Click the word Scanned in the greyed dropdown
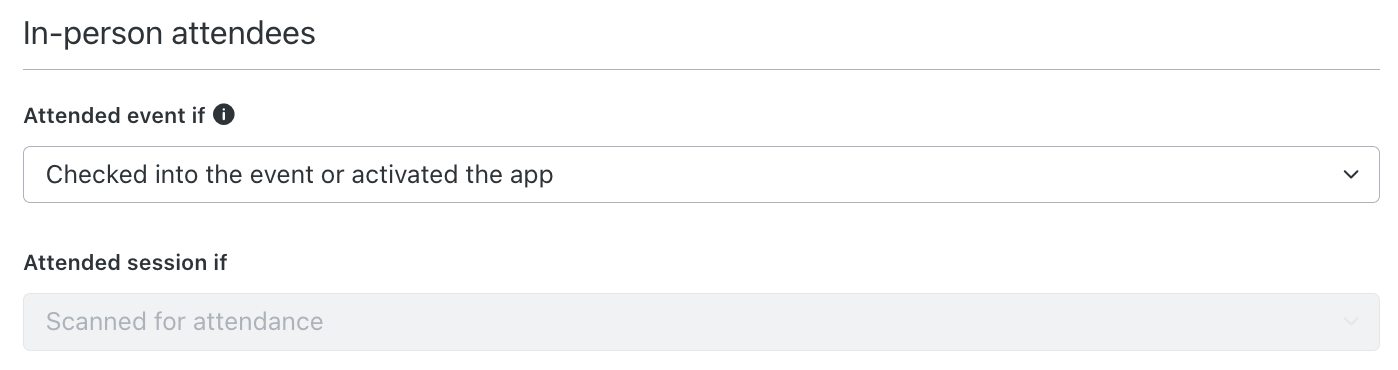The width and height of the screenshot is (1398, 370). (92, 322)
